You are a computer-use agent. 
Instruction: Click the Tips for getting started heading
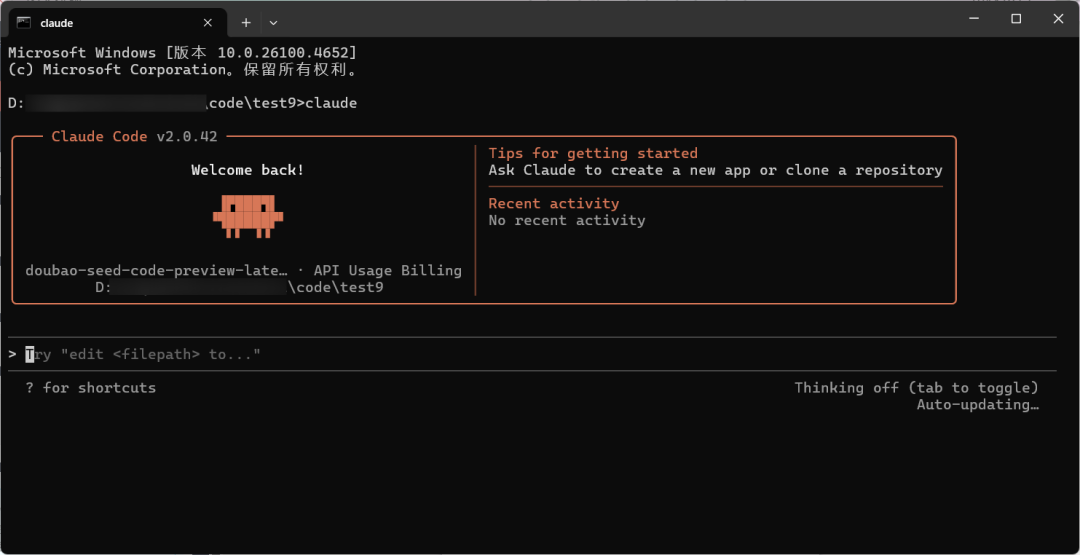(x=592, y=153)
